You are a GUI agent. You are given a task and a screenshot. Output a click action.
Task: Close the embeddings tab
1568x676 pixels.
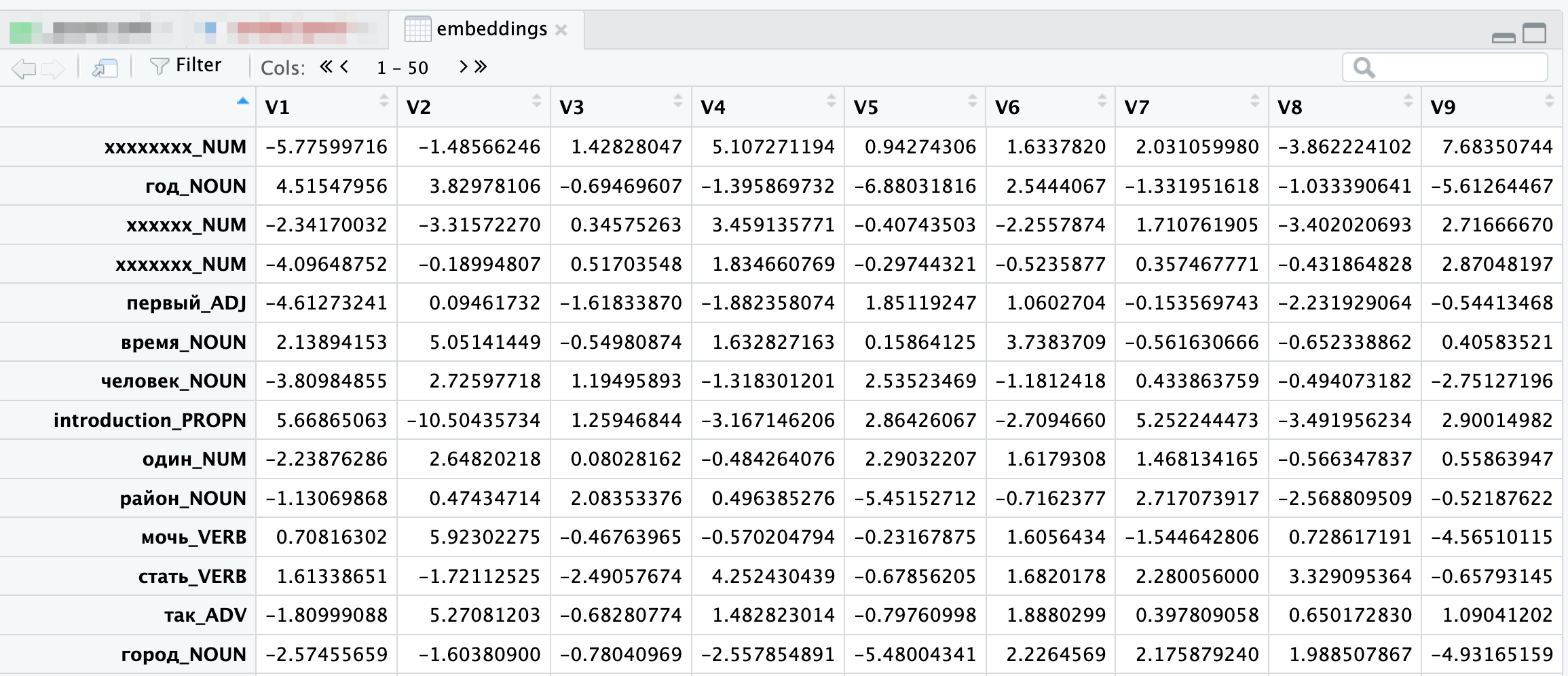561,30
